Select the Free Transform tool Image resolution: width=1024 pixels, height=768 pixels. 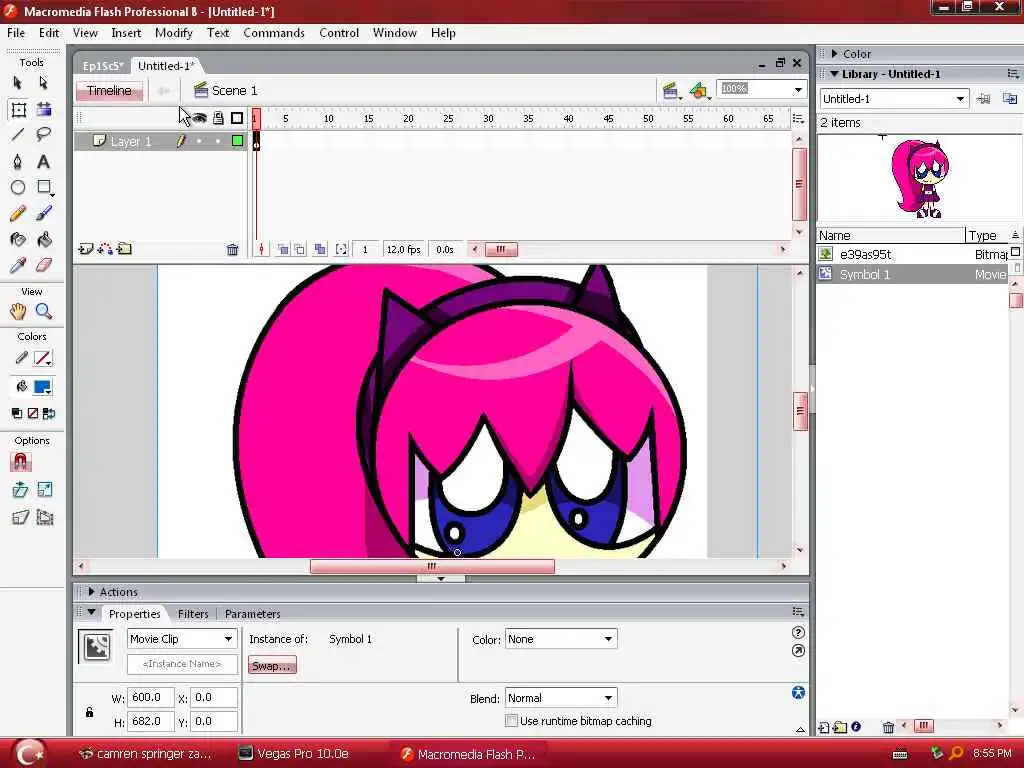click(18, 109)
